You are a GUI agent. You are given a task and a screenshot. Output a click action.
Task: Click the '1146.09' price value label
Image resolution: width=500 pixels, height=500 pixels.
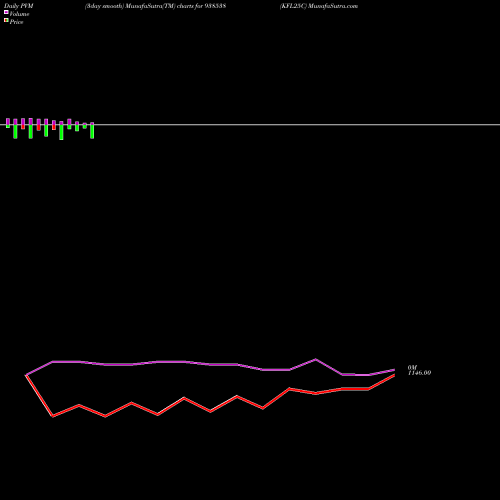tap(419, 373)
